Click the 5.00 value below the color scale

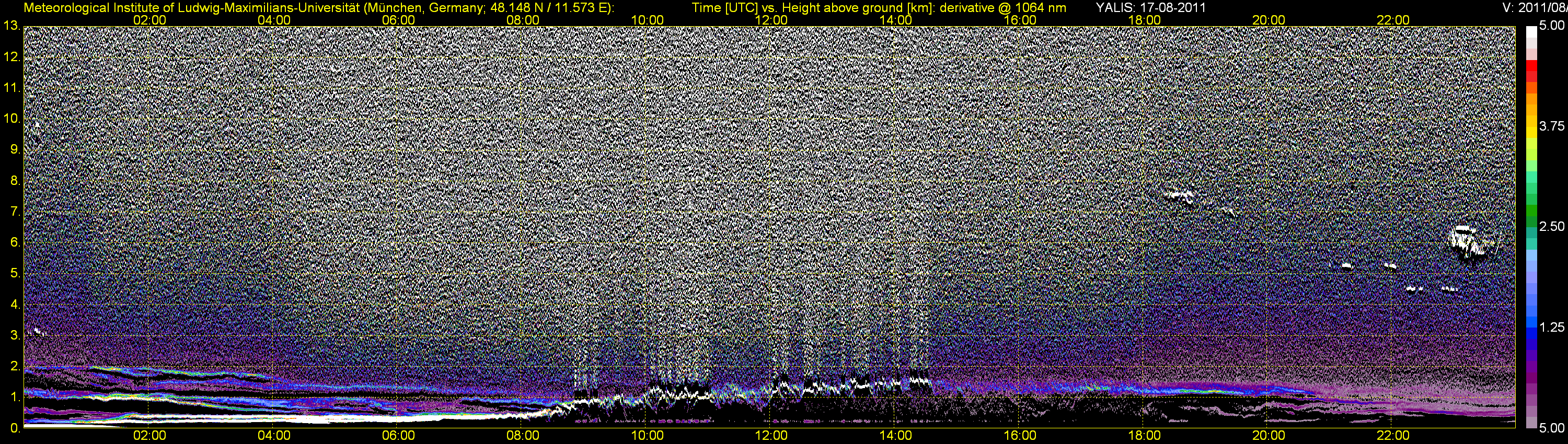coord(1552,428)
